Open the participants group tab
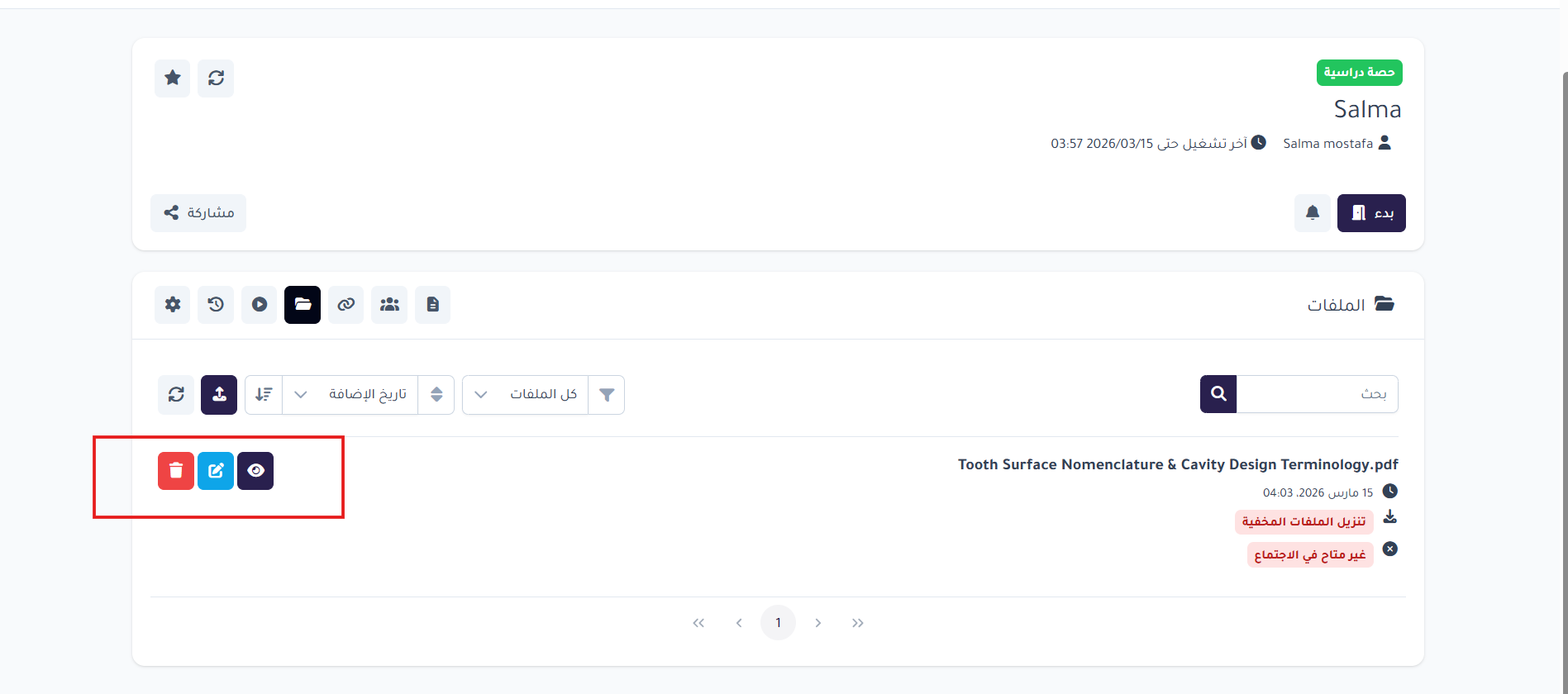The image size is (1568, 694). click(x=389, y=305)
